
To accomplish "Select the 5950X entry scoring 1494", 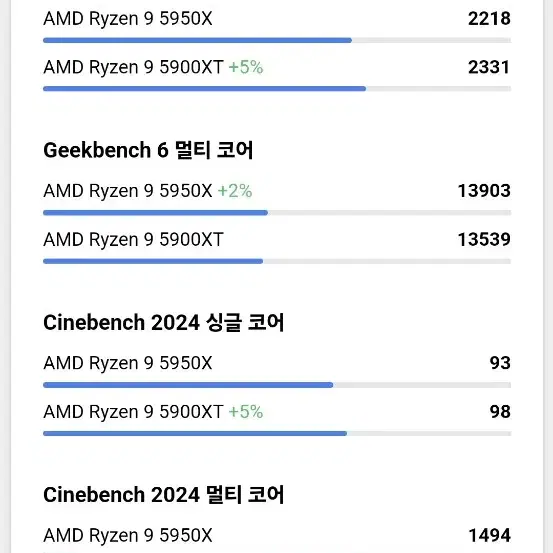I will (128, 535).
